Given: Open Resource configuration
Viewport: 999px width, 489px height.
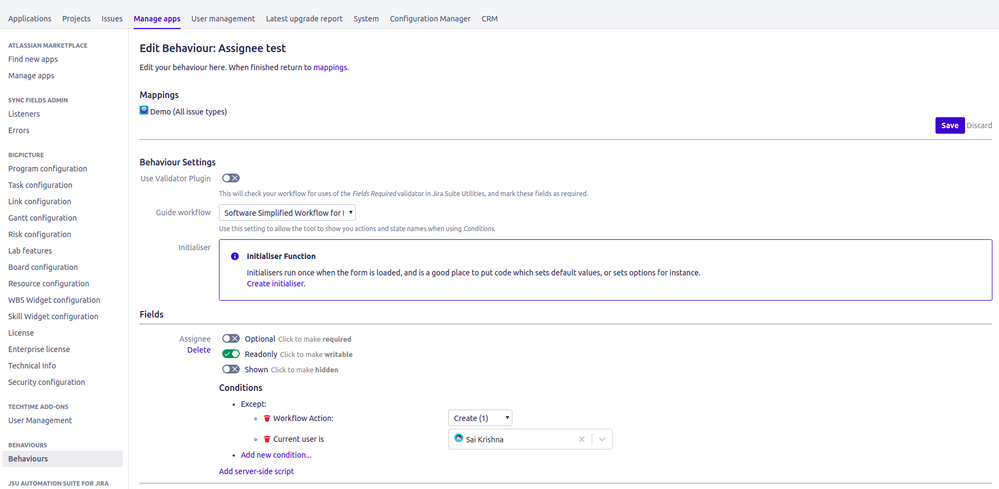Looking at the screenshot, I should point(49,284).
